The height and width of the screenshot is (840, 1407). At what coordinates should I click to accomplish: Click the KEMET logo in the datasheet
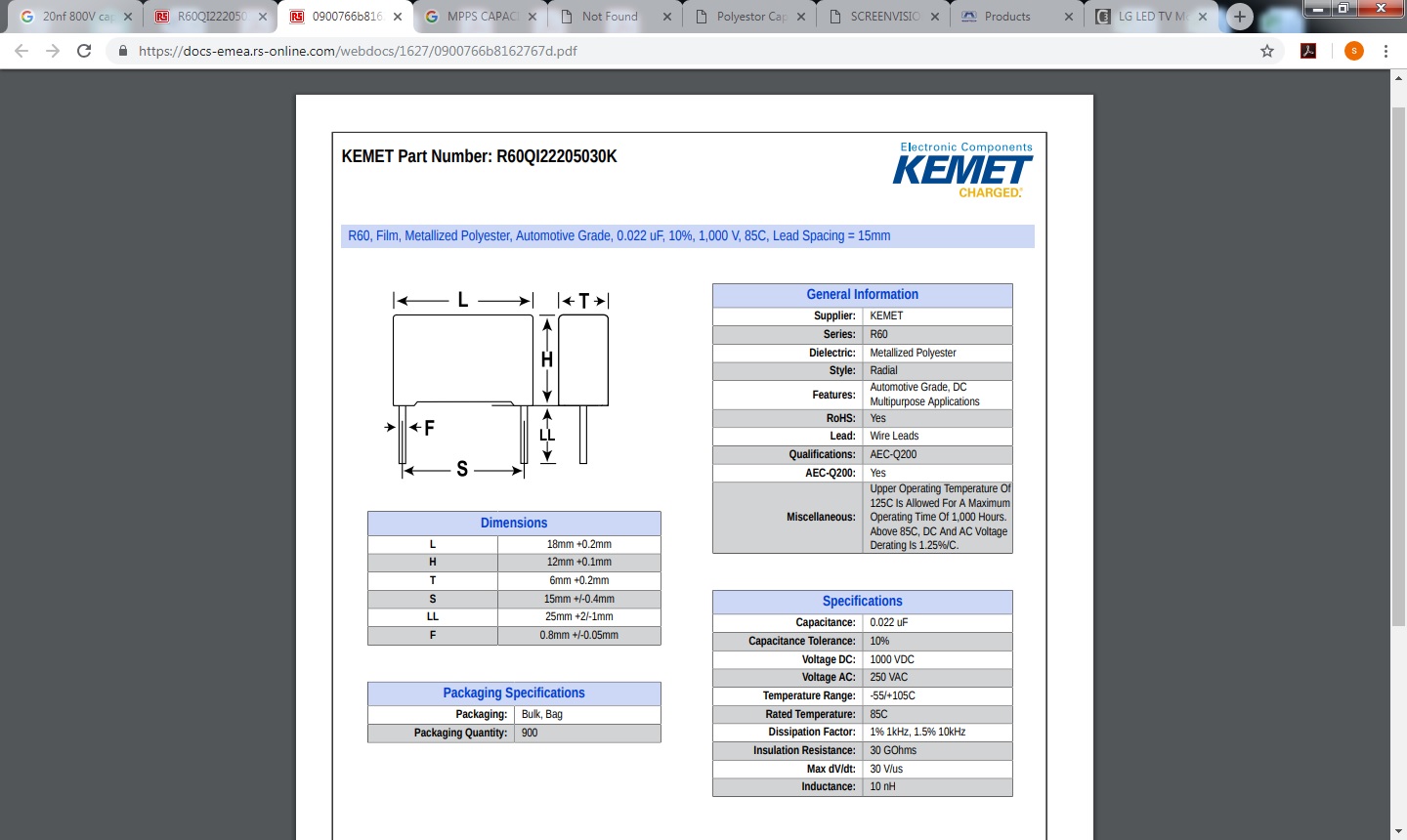click(962, 170)
